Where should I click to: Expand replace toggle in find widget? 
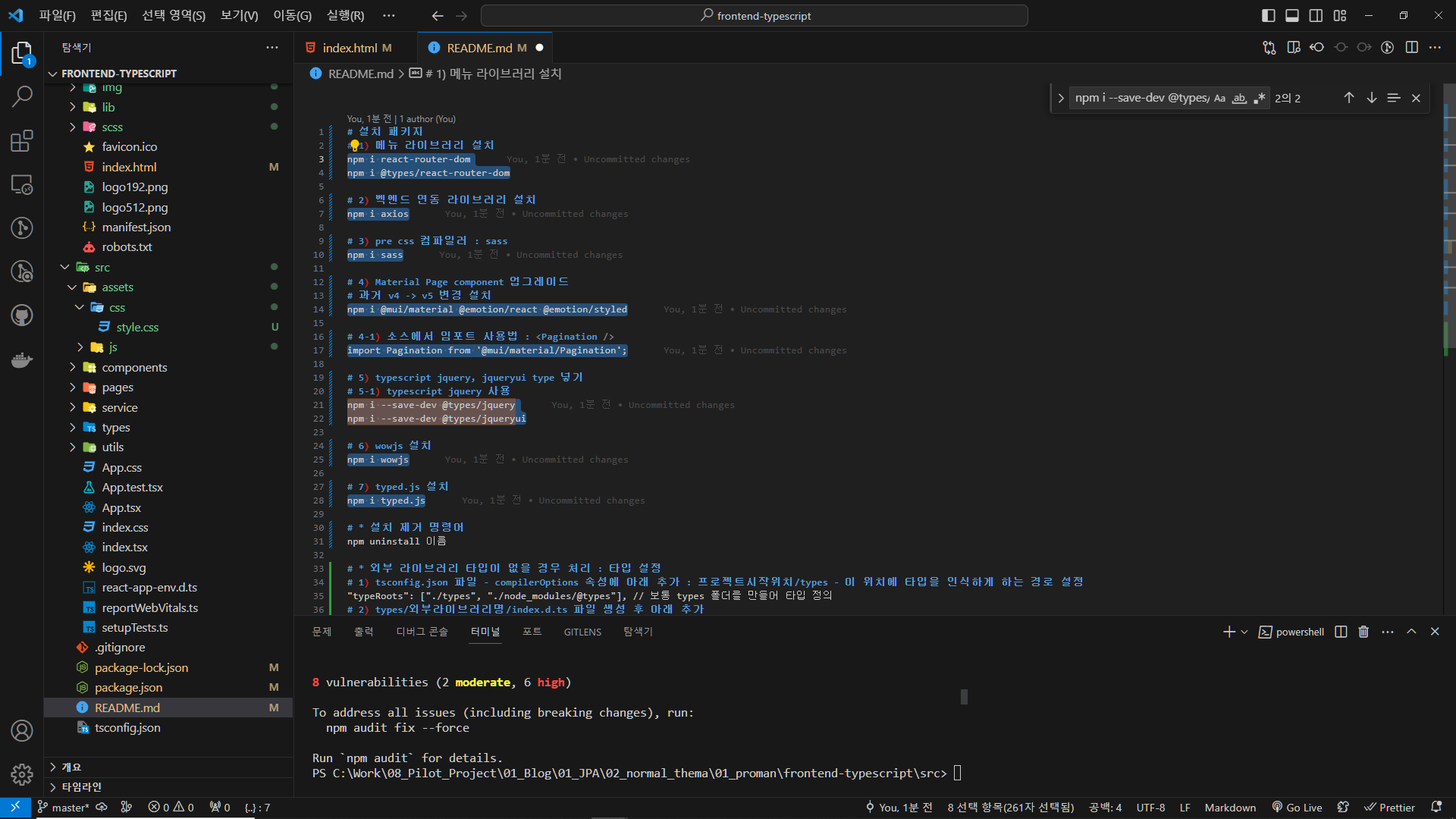tap(1060, 98)
